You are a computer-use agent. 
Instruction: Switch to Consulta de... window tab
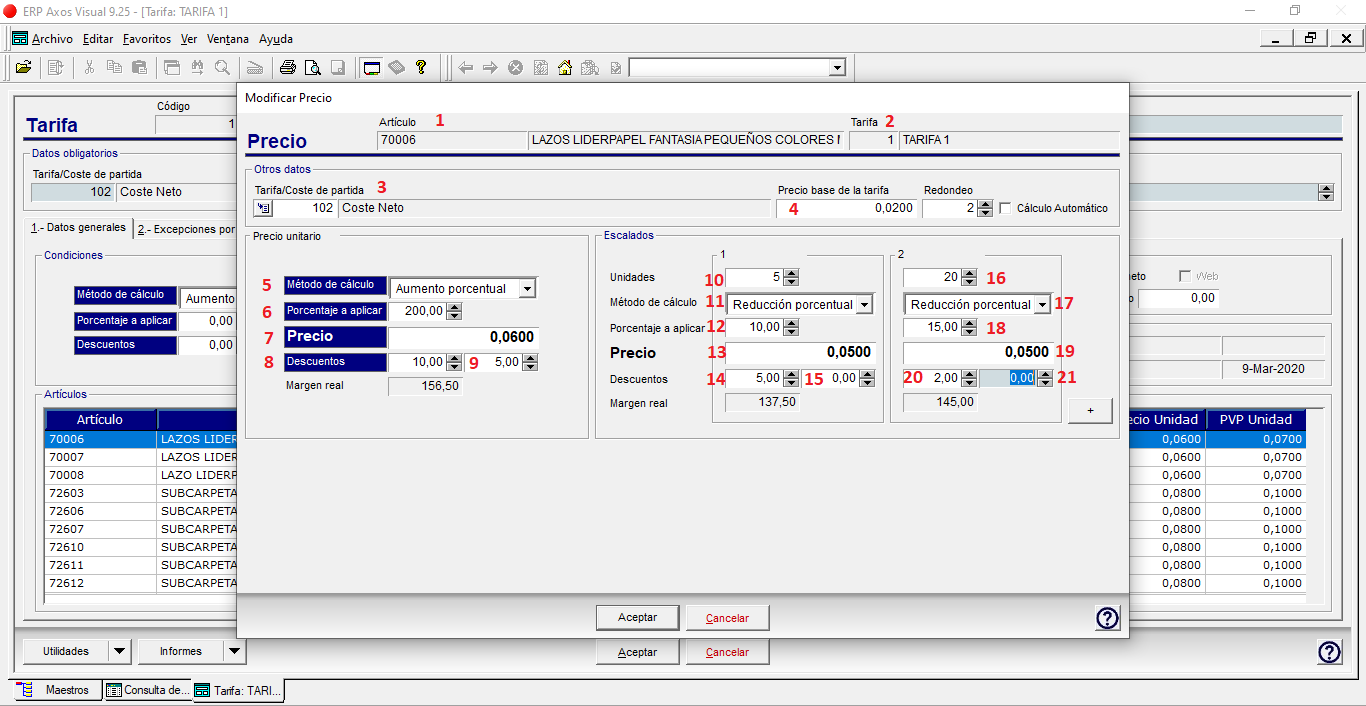(147, 690)
